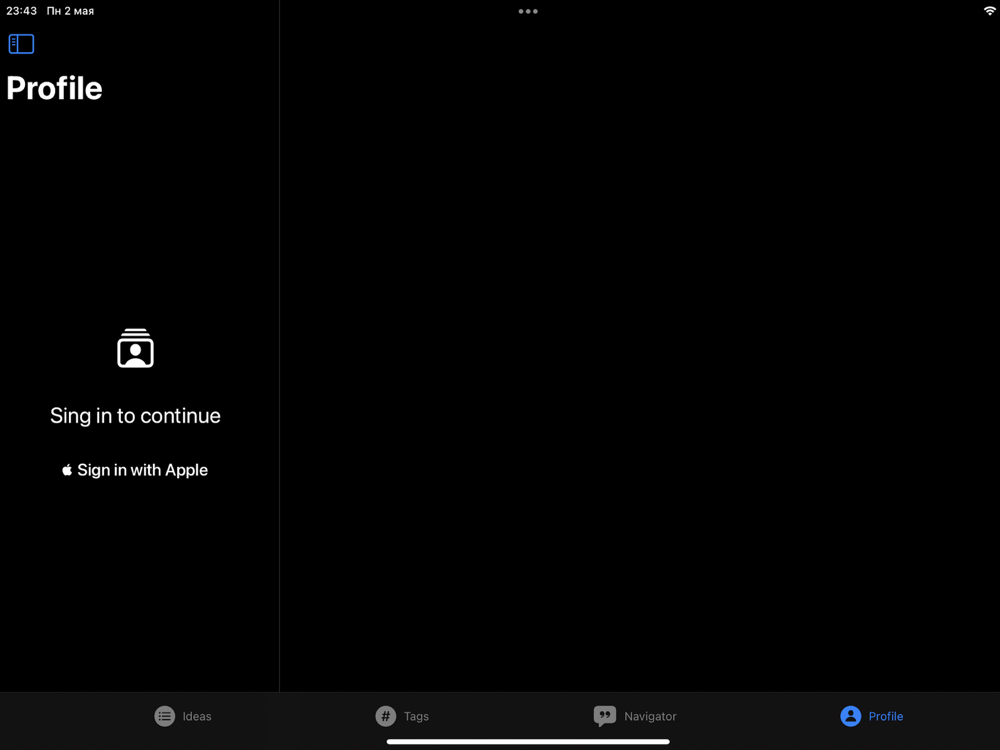
Task: Toggle the sidebar panel icon
Action: 21,44
